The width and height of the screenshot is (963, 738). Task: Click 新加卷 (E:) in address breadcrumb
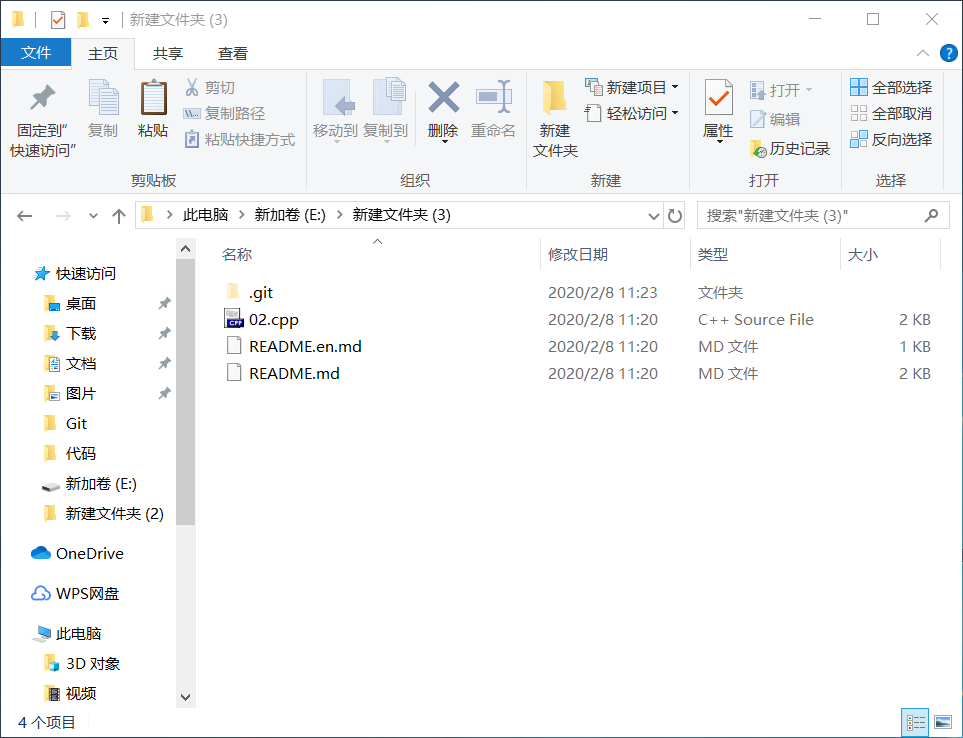tap(290, 215)
